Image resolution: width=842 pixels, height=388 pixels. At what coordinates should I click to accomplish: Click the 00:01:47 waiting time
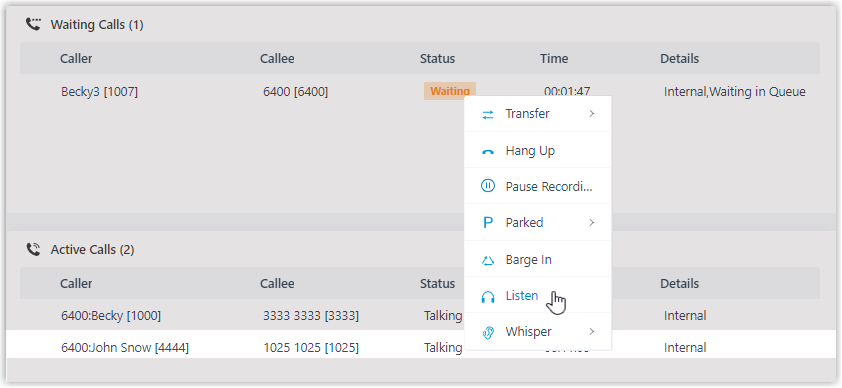(x=568, y=91)
